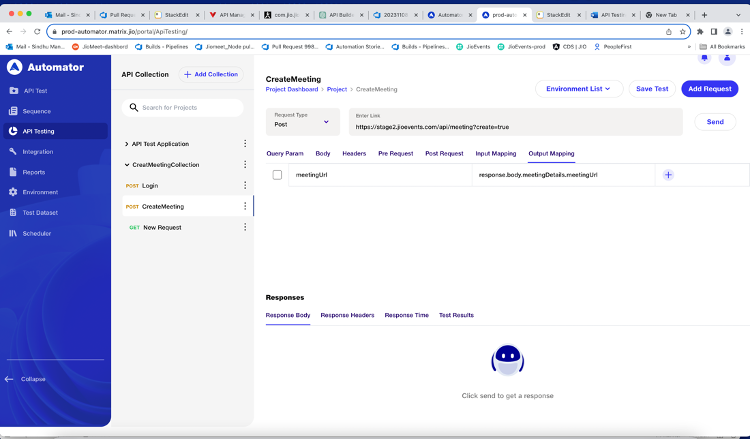Click the Add Request button
Image resolution: width=750 pixels, height=439 pixels.
710,89
